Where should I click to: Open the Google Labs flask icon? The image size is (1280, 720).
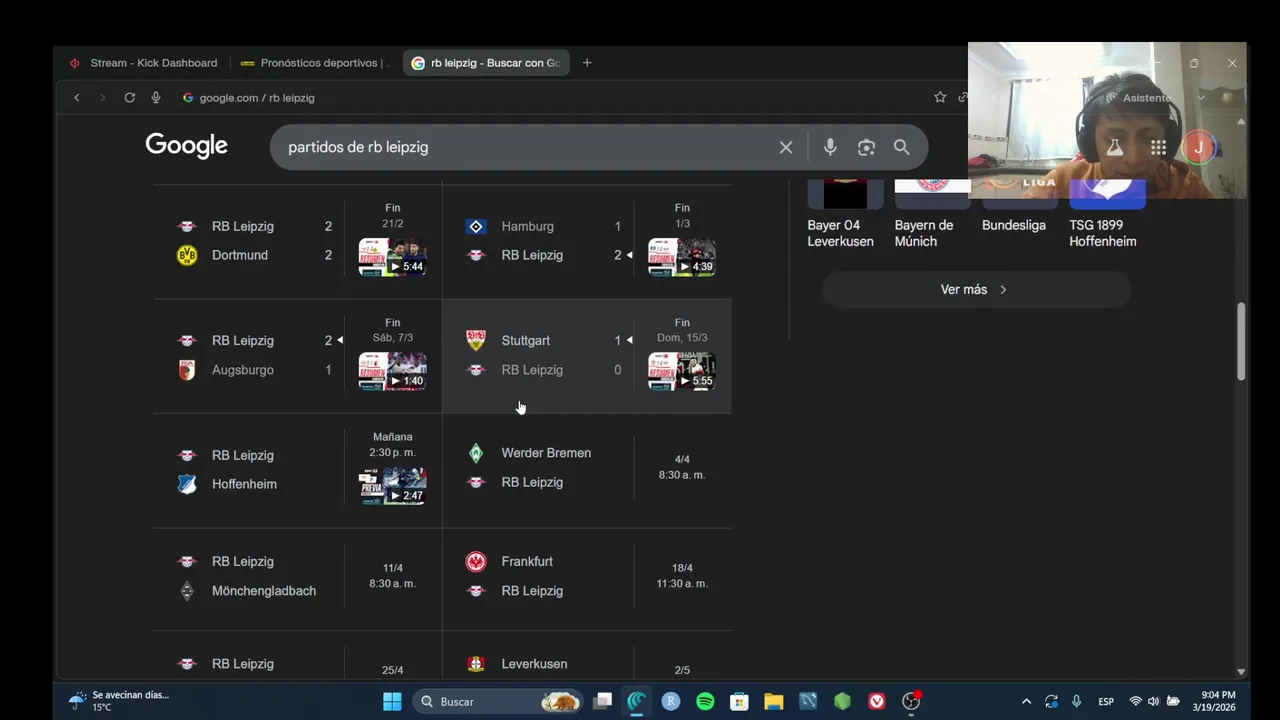click(x=1114, y=147)
